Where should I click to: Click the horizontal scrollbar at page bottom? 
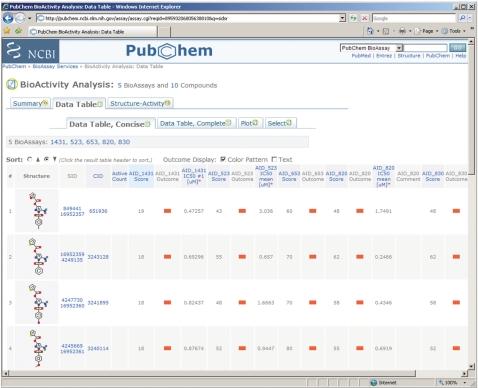tap(212, 373)
